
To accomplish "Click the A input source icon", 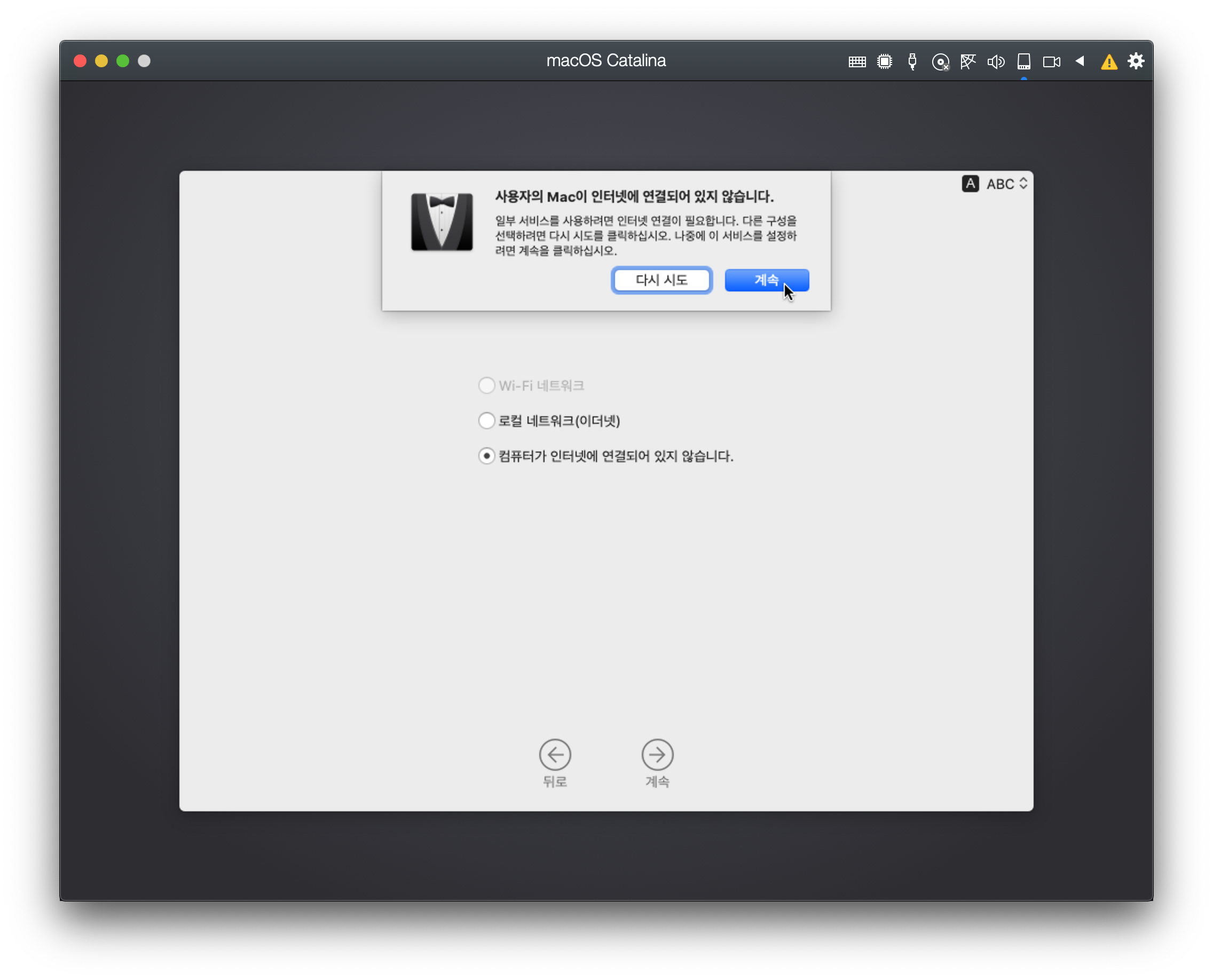I will [x=970, y=184].
